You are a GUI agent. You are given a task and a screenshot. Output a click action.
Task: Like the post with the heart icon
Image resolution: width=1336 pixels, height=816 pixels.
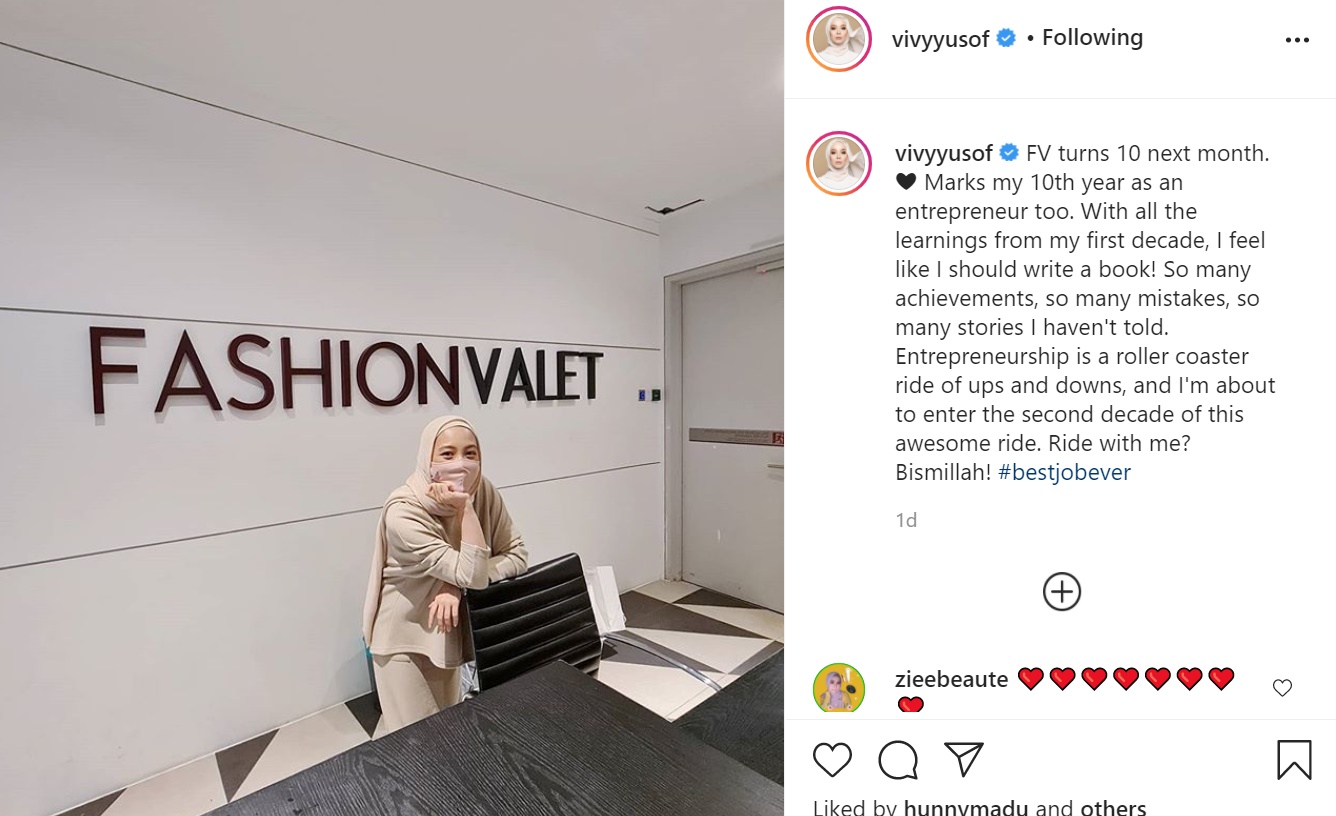pyautogui.click(x=832, y=760)
